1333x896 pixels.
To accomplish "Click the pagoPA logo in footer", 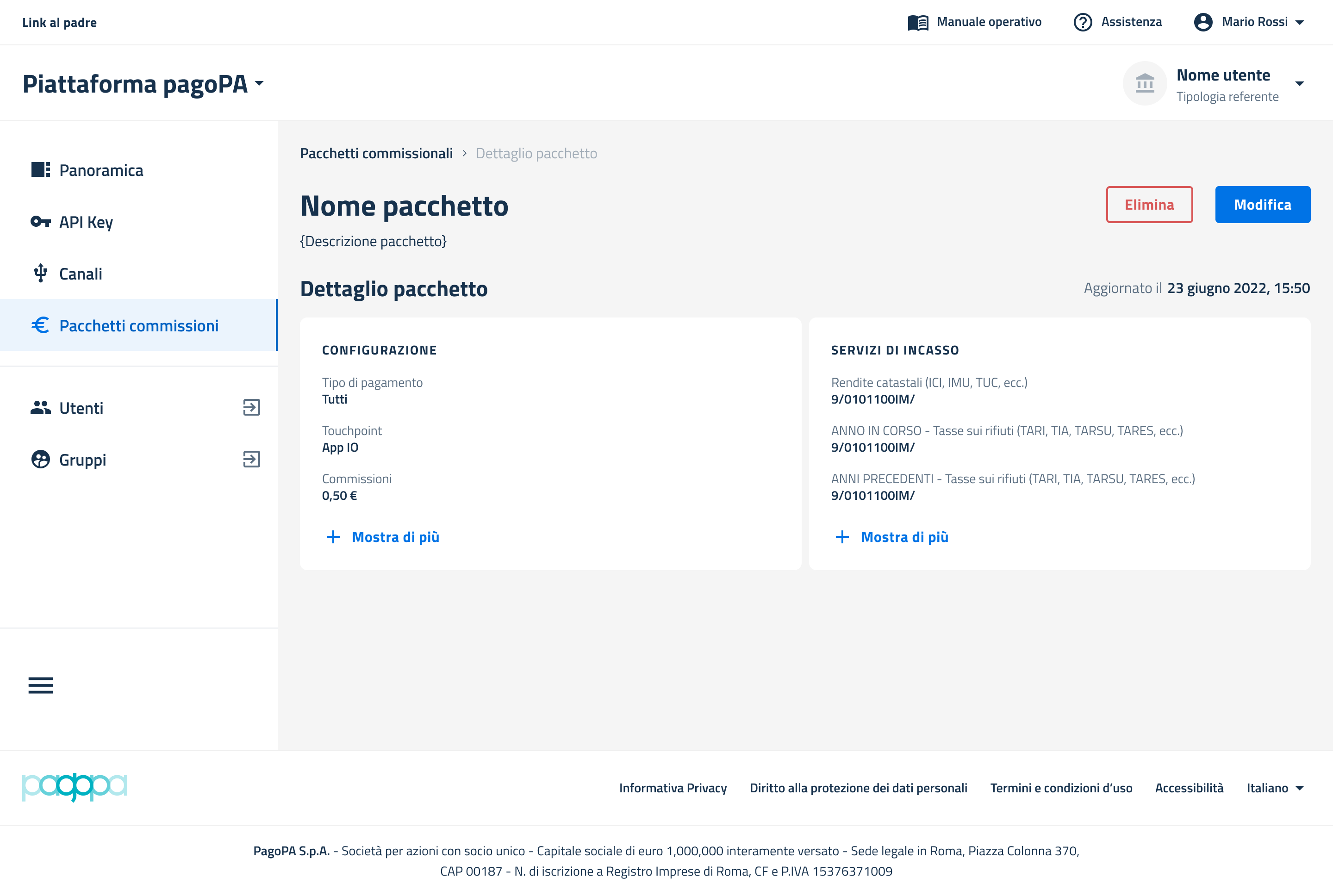I will coord(75,787).
